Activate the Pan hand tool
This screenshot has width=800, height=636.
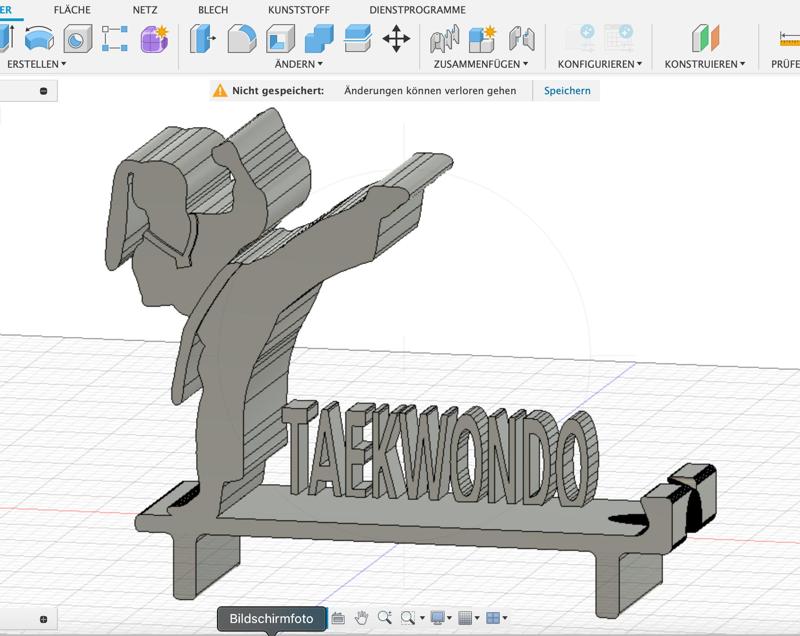click(361, 618)
